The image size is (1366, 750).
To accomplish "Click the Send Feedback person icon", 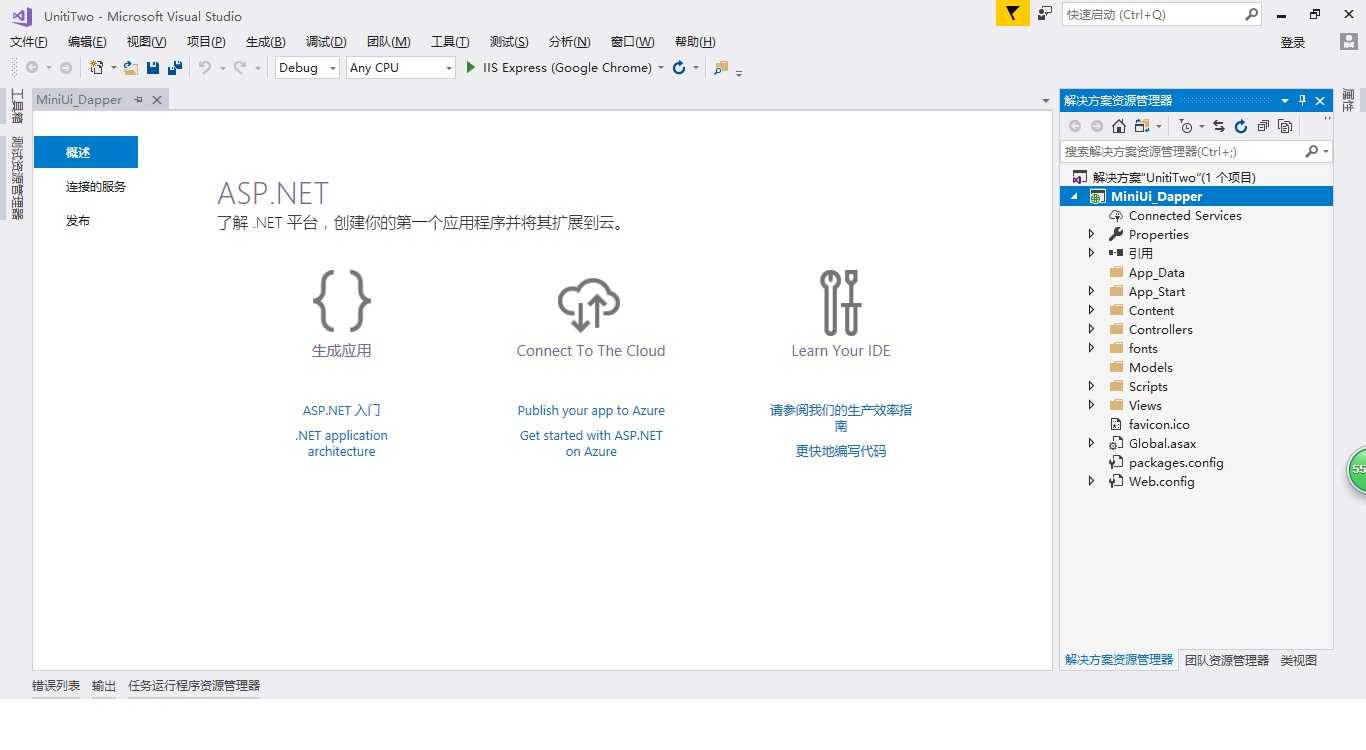I will (x=1045, y=14).
